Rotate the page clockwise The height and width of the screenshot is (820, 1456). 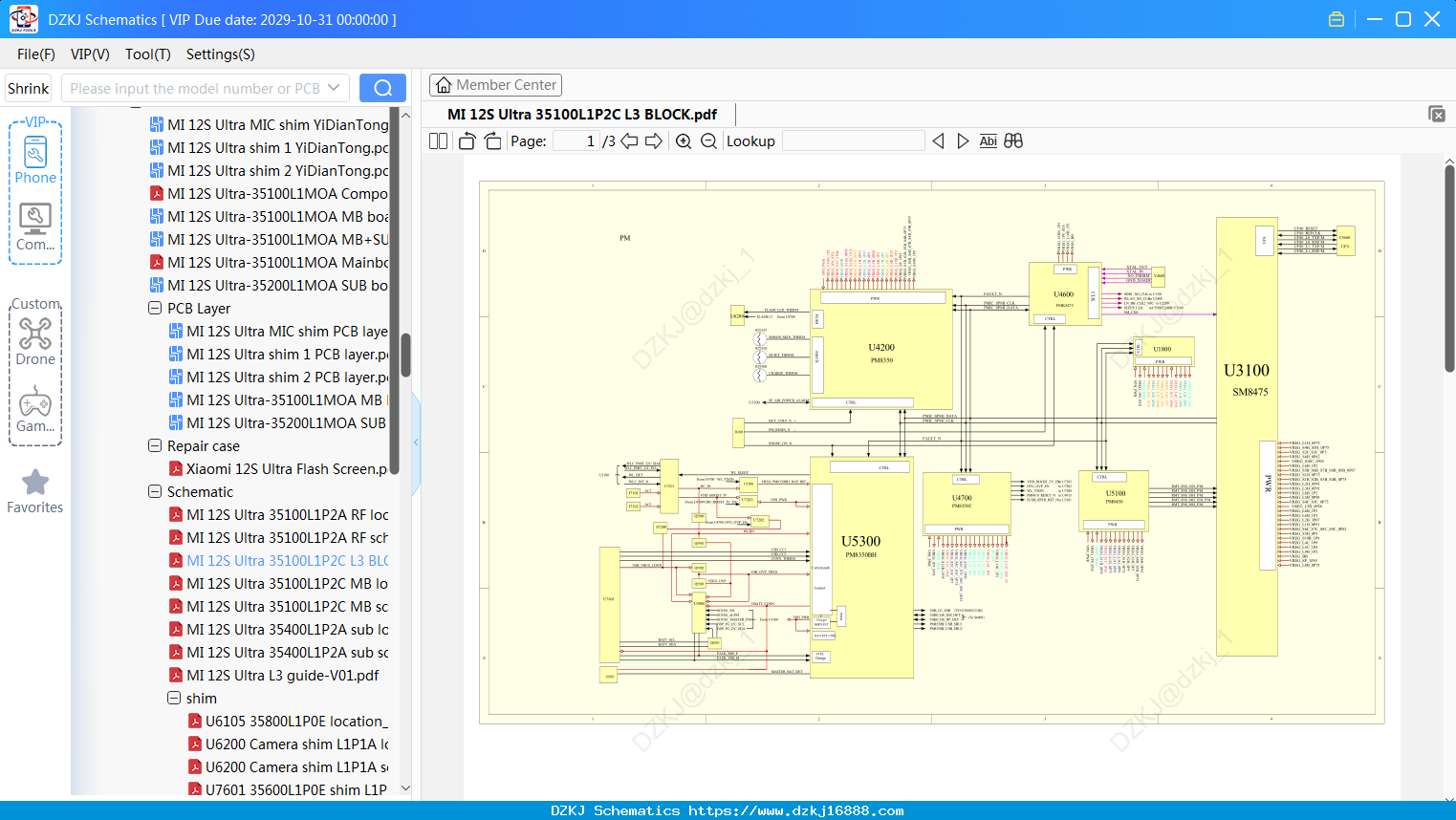(x=493, y=141)
